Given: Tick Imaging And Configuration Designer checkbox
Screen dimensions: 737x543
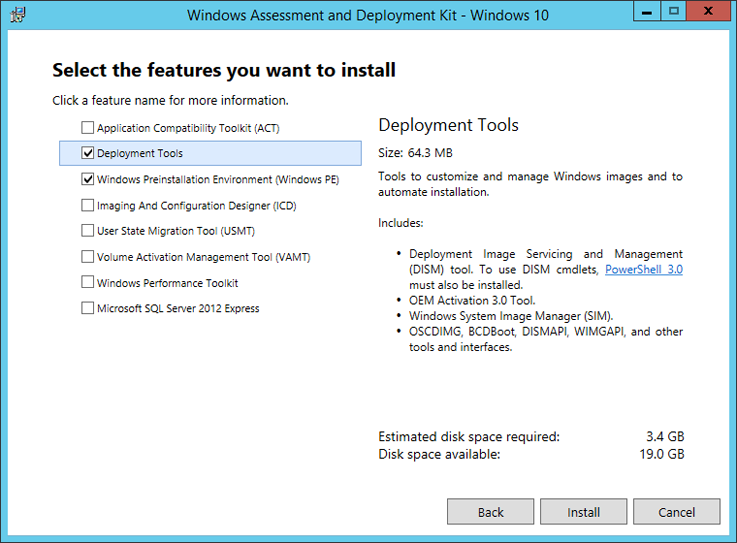Looking at the screenshot, I should click(88, 206).
